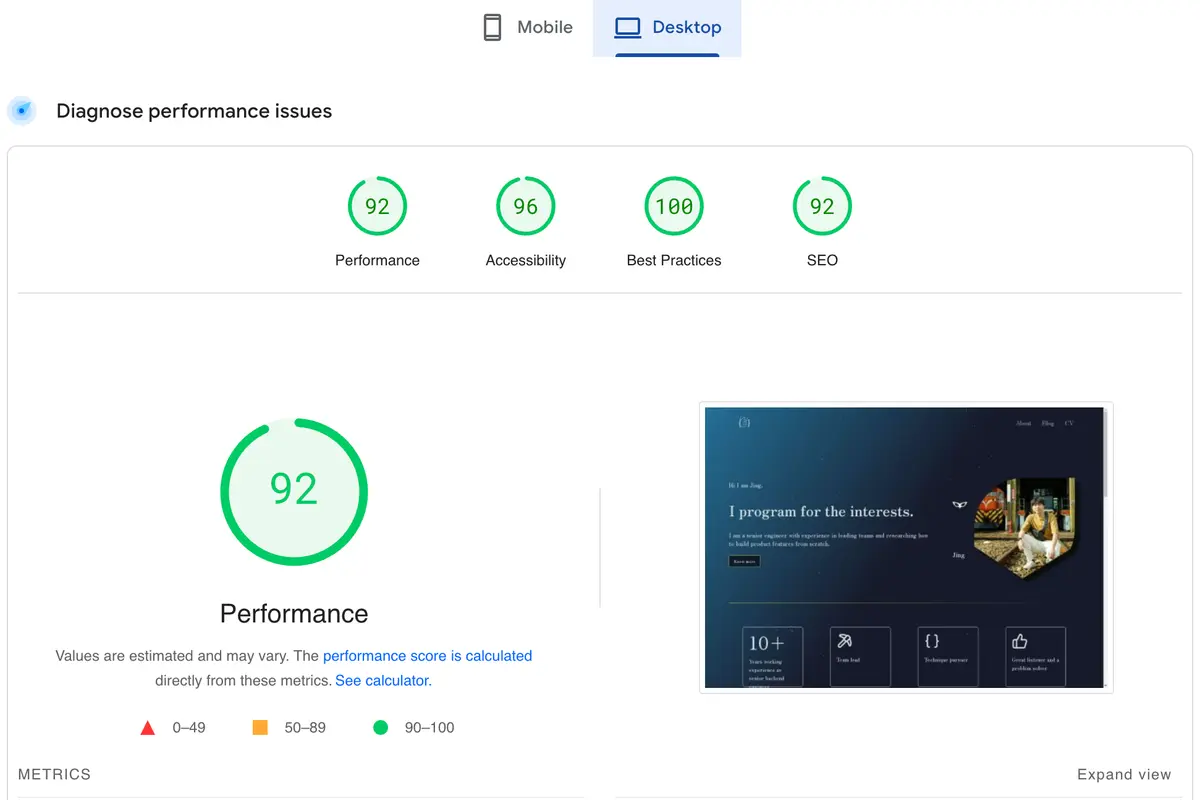Open the 'performance score is calculated' link
Viewport: 1200px width, 800px height.
tap(427, 656)
